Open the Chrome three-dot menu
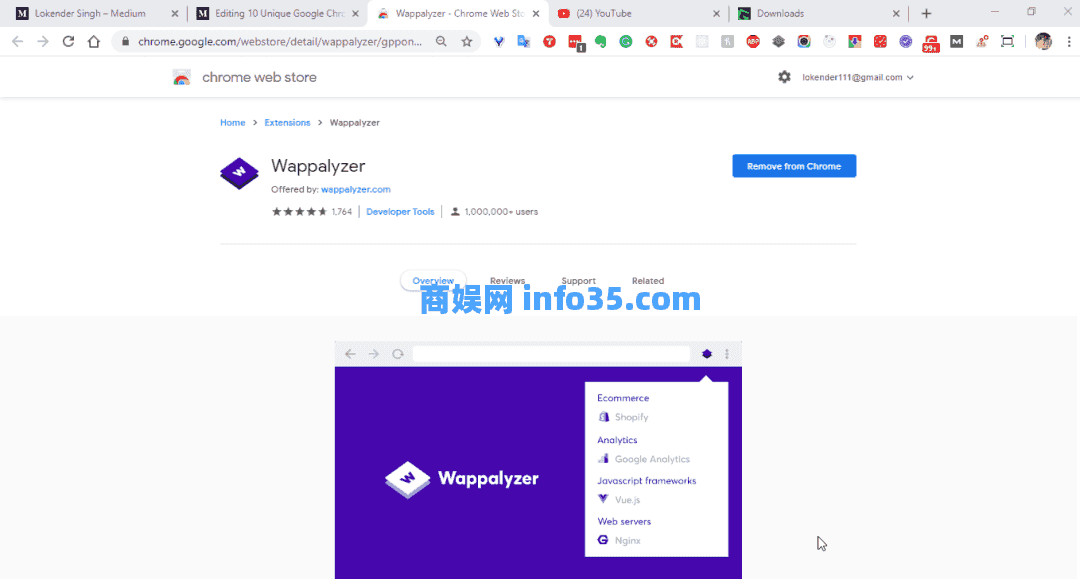This screenshot has height=579, width=1080. [x=1069, y=41]
